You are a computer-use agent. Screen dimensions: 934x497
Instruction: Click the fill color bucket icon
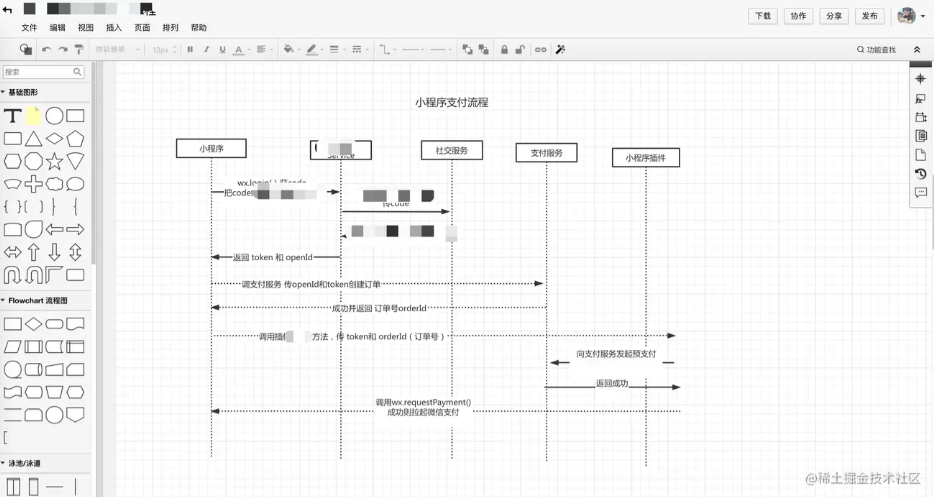[288, 49]
